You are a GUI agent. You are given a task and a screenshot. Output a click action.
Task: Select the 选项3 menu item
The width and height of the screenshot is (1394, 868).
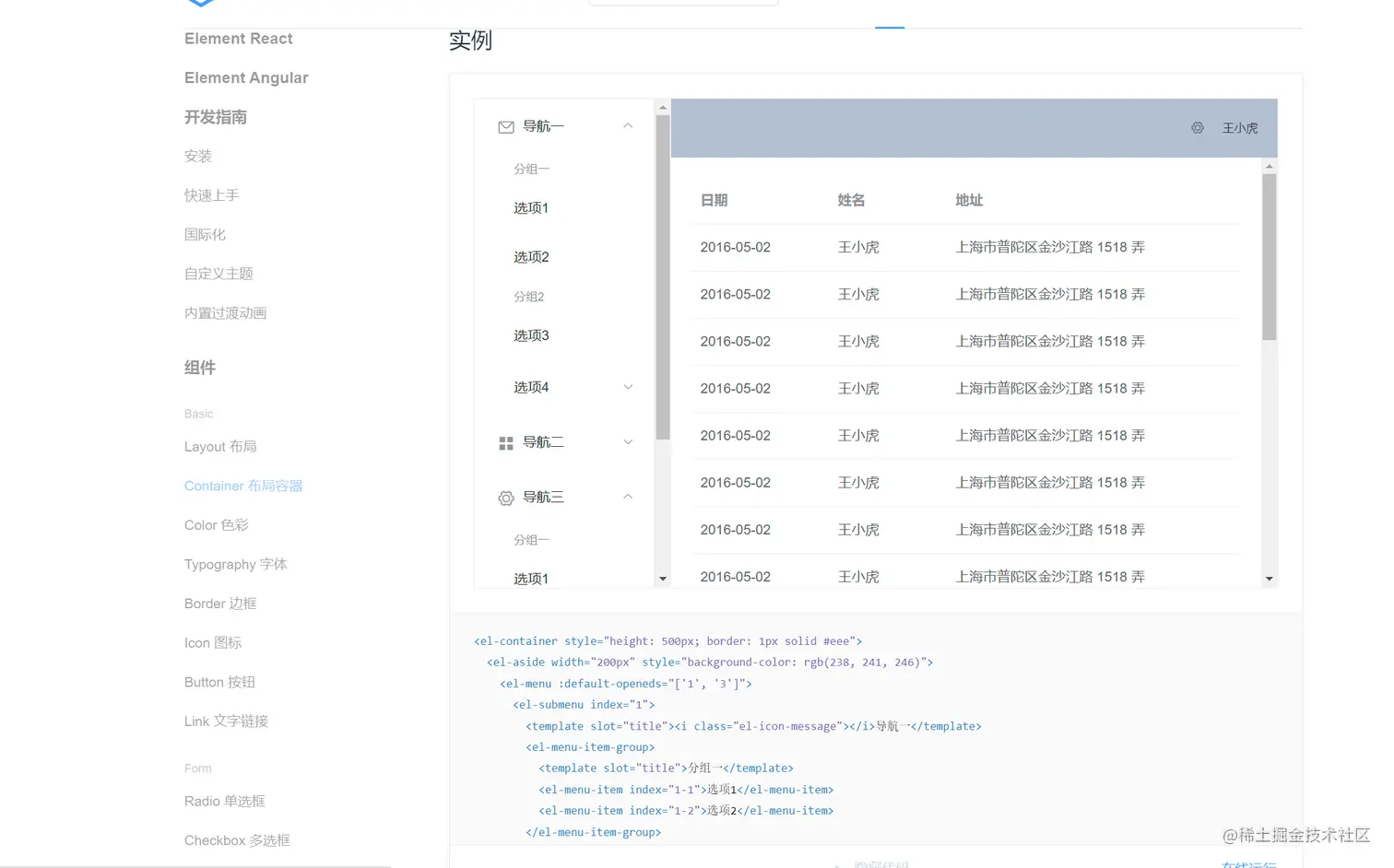point(531,335)
